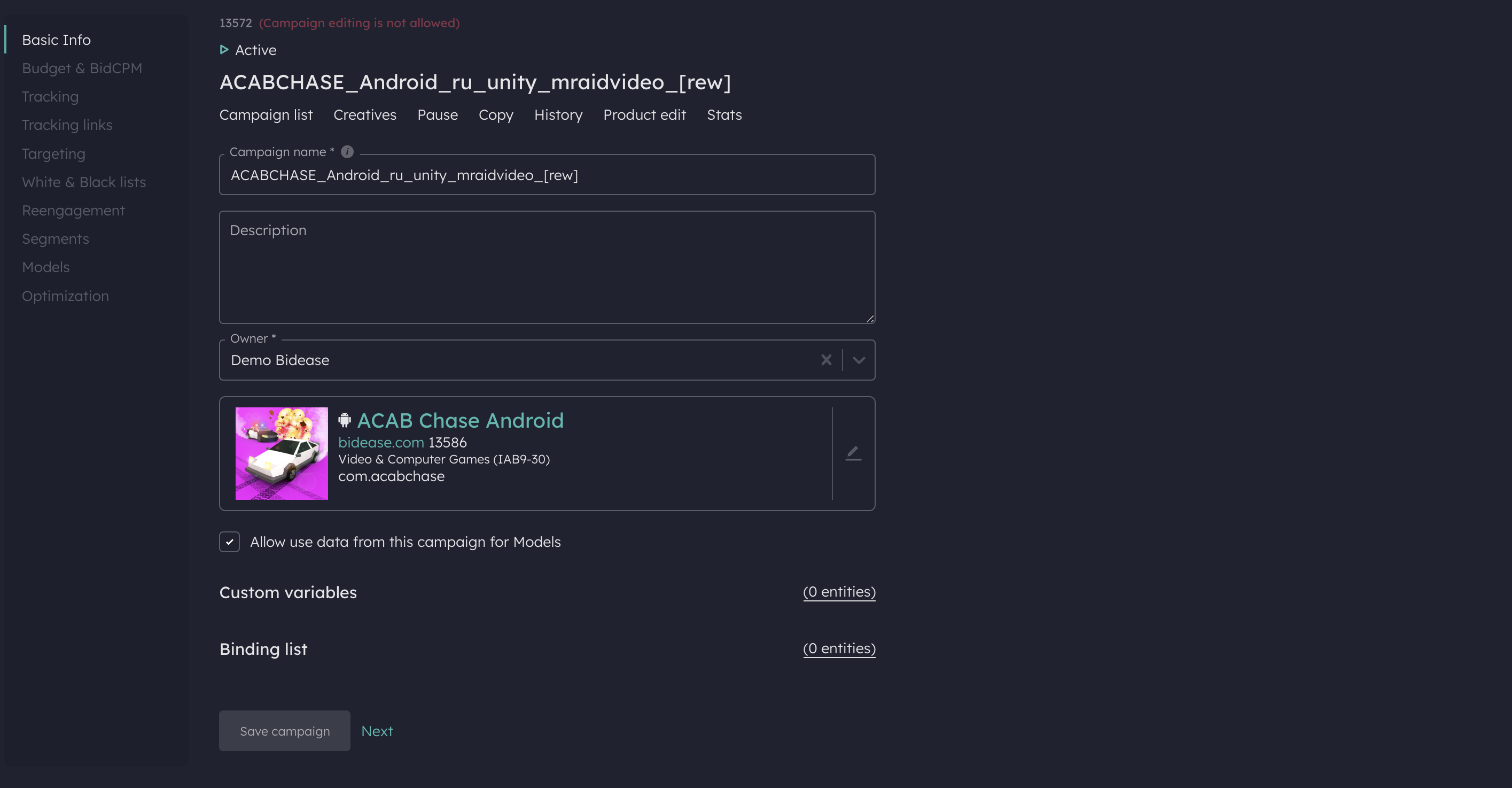Viewport: 1512px width, 788px height.
Task: Expand the Owner dropdown chevron
Action: [859, 360]
